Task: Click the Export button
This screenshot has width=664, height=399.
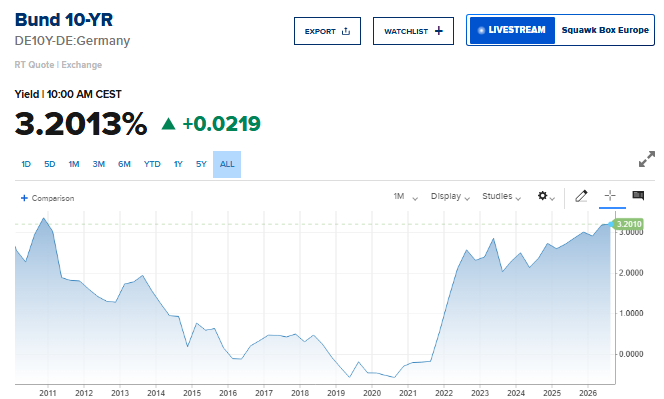Action: [327, 31]
